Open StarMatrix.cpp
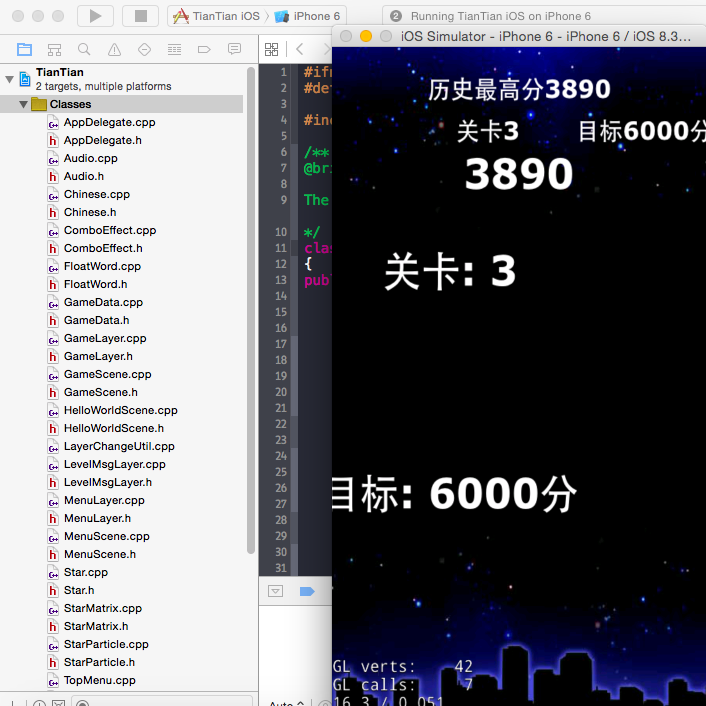The width and height of the screenshot is (706, 706). click(x=103, y=609)
